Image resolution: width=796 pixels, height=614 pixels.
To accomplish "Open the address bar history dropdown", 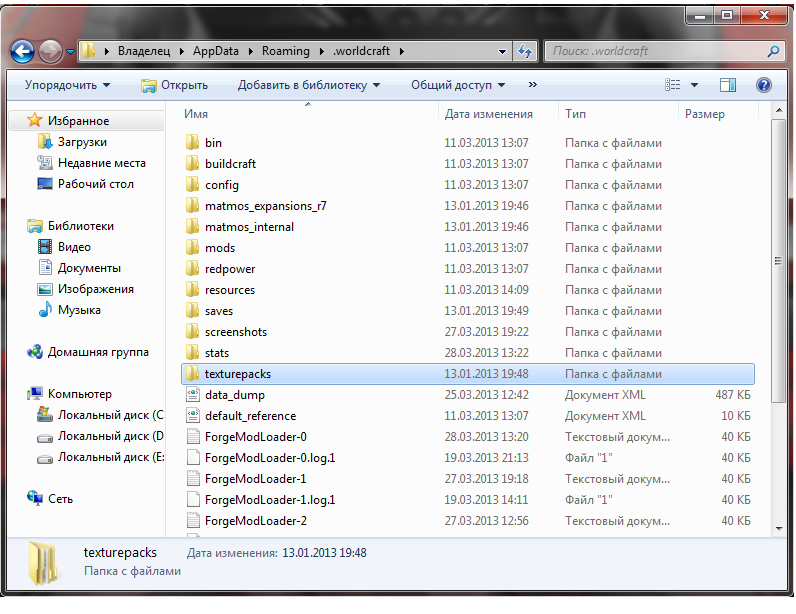I will tap(502, 51).
